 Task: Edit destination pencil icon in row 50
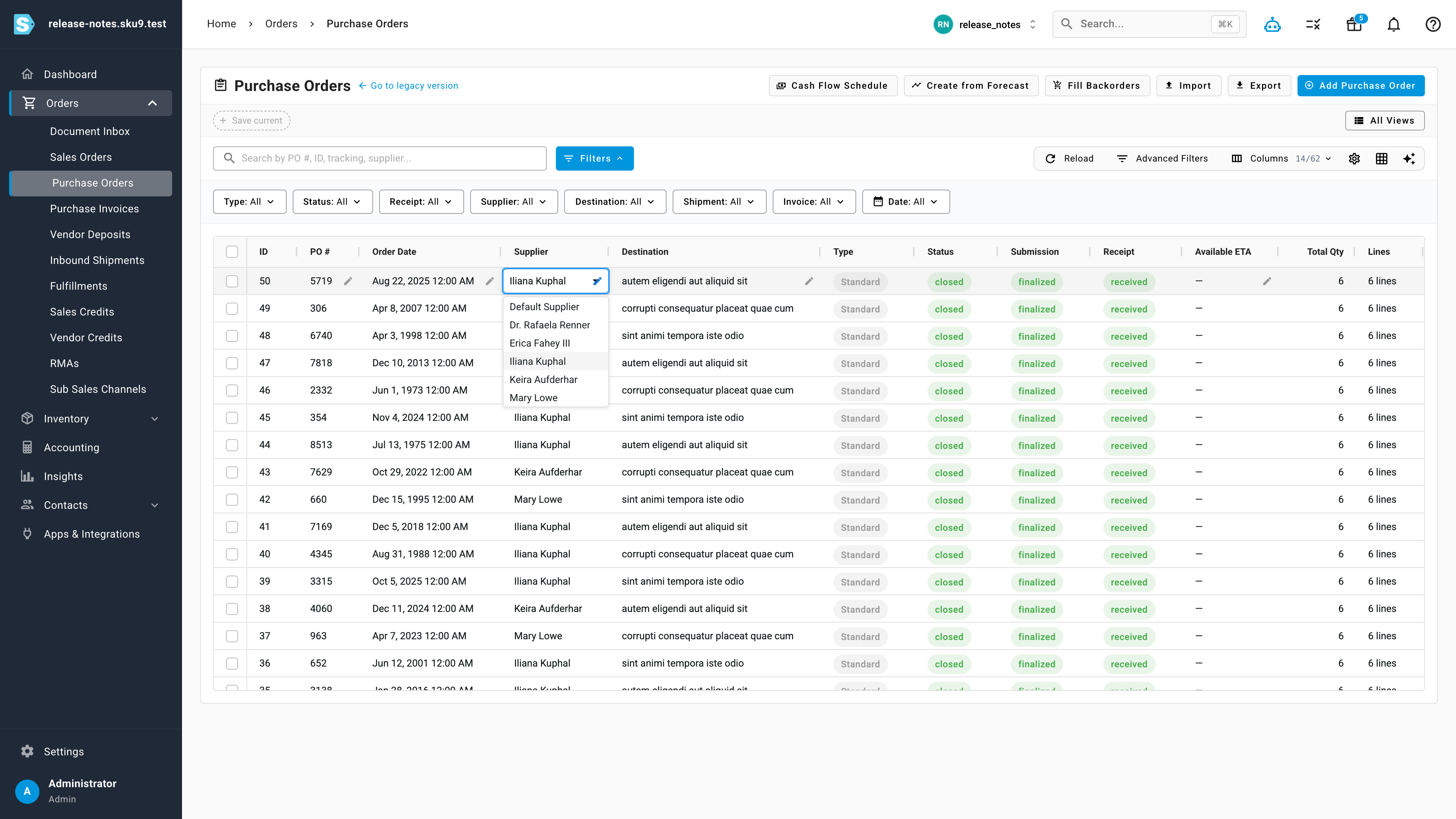[x=809, y=281]
